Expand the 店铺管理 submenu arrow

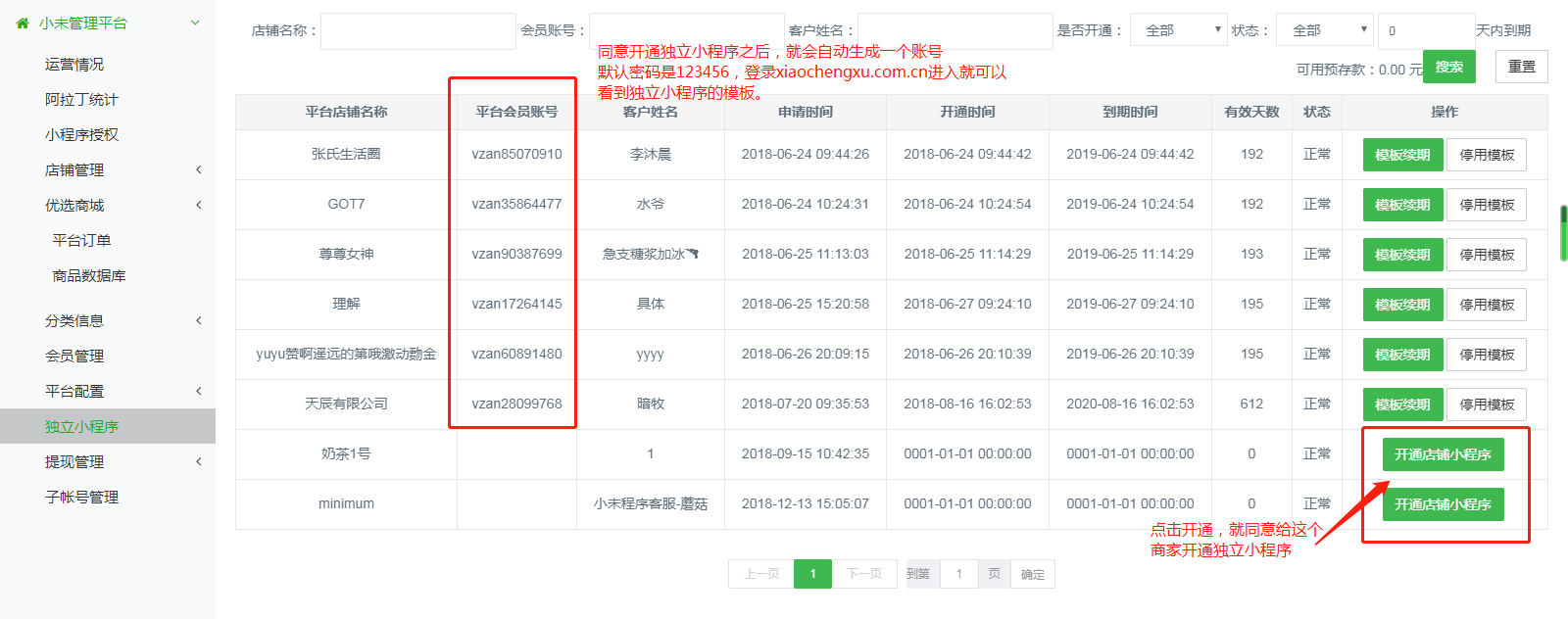tap(199, 170)
